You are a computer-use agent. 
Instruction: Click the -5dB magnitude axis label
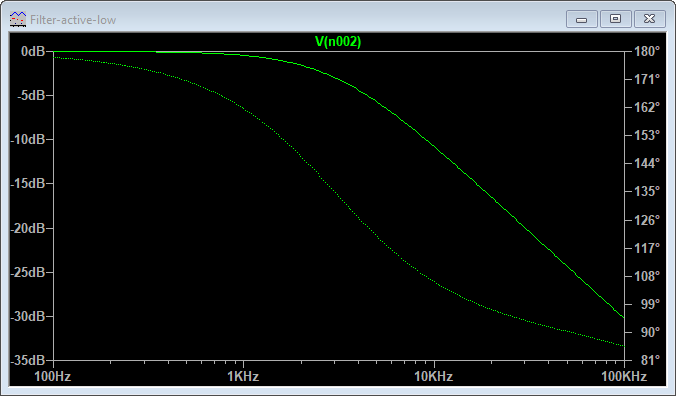(x=31, y=96)
